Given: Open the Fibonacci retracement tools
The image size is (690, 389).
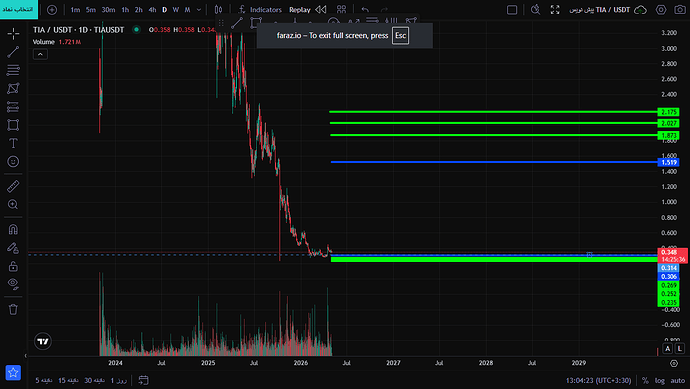Looking at the screenshot, I should tap(13, 70).
